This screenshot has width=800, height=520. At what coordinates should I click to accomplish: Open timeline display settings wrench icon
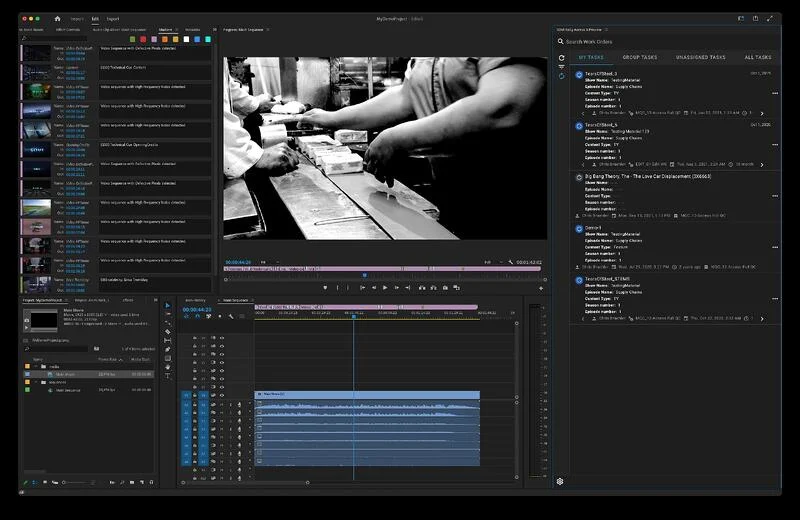coord(231,316)
